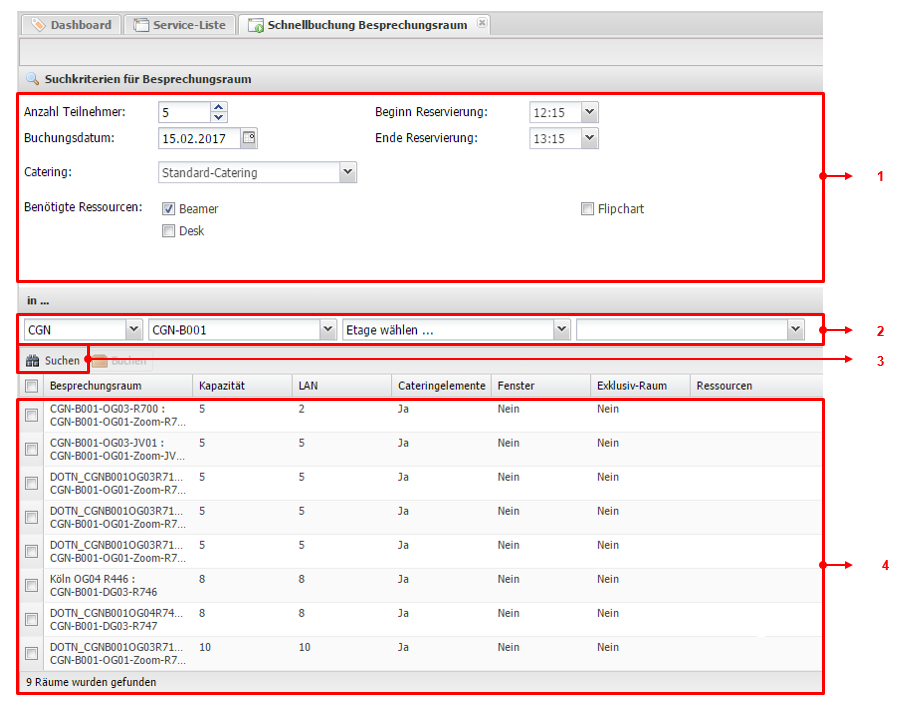Uncheck the Beamer resource checkbox
The image size is (907, 715).
point(168,209)
